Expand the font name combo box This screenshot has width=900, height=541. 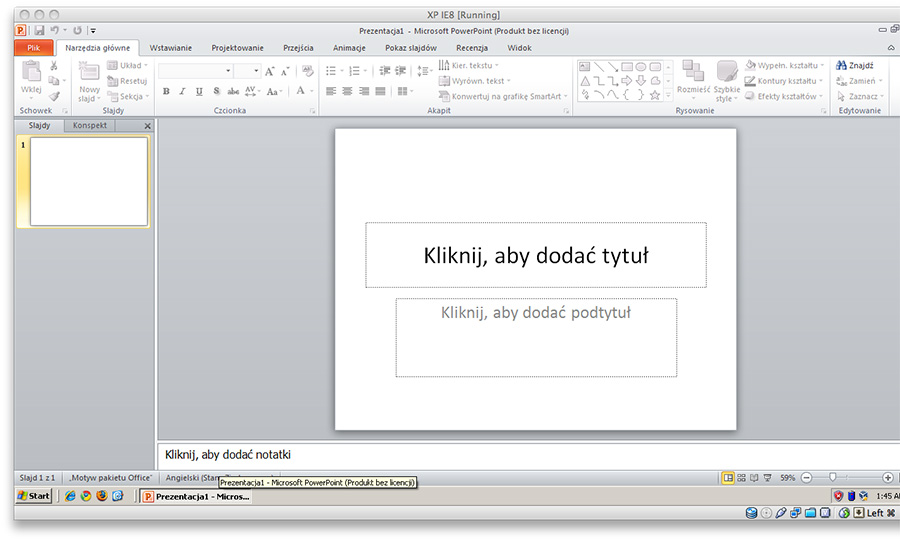[x=228, y=71]
